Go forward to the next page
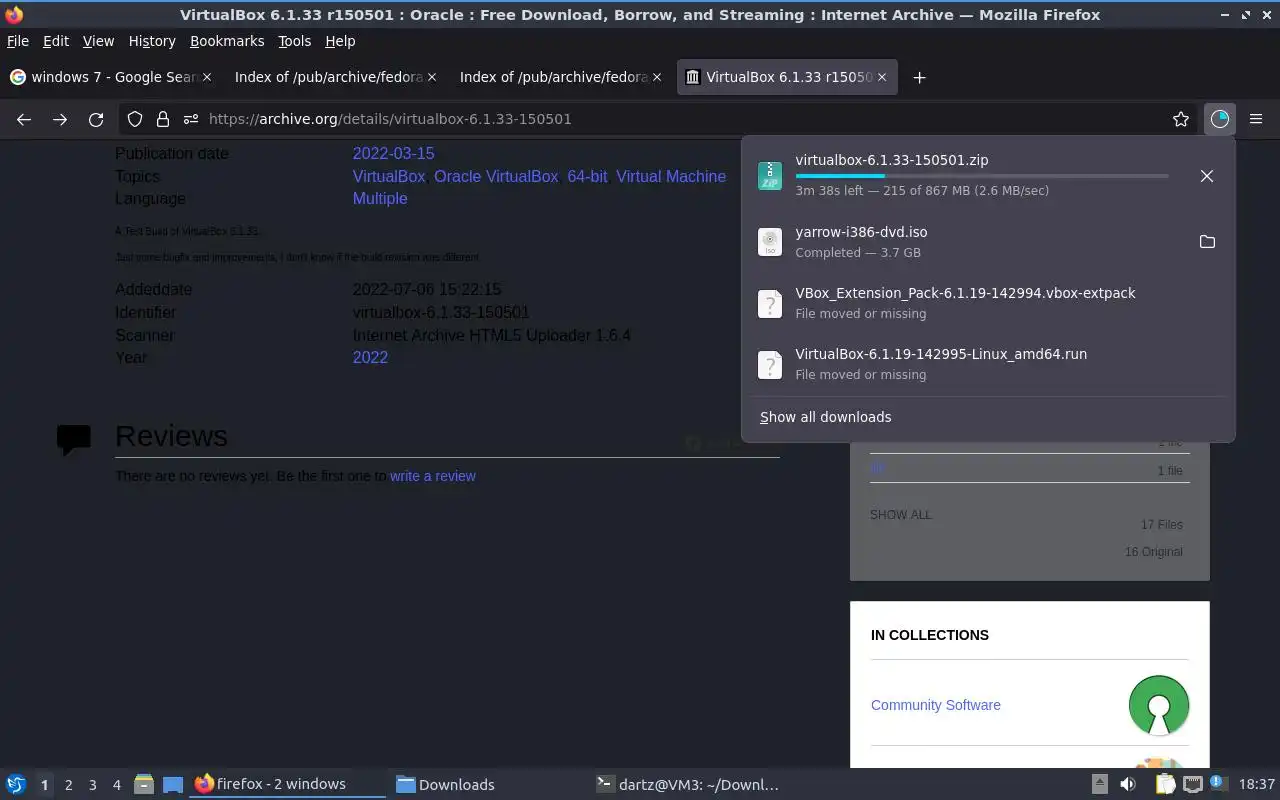 [60, 119]
